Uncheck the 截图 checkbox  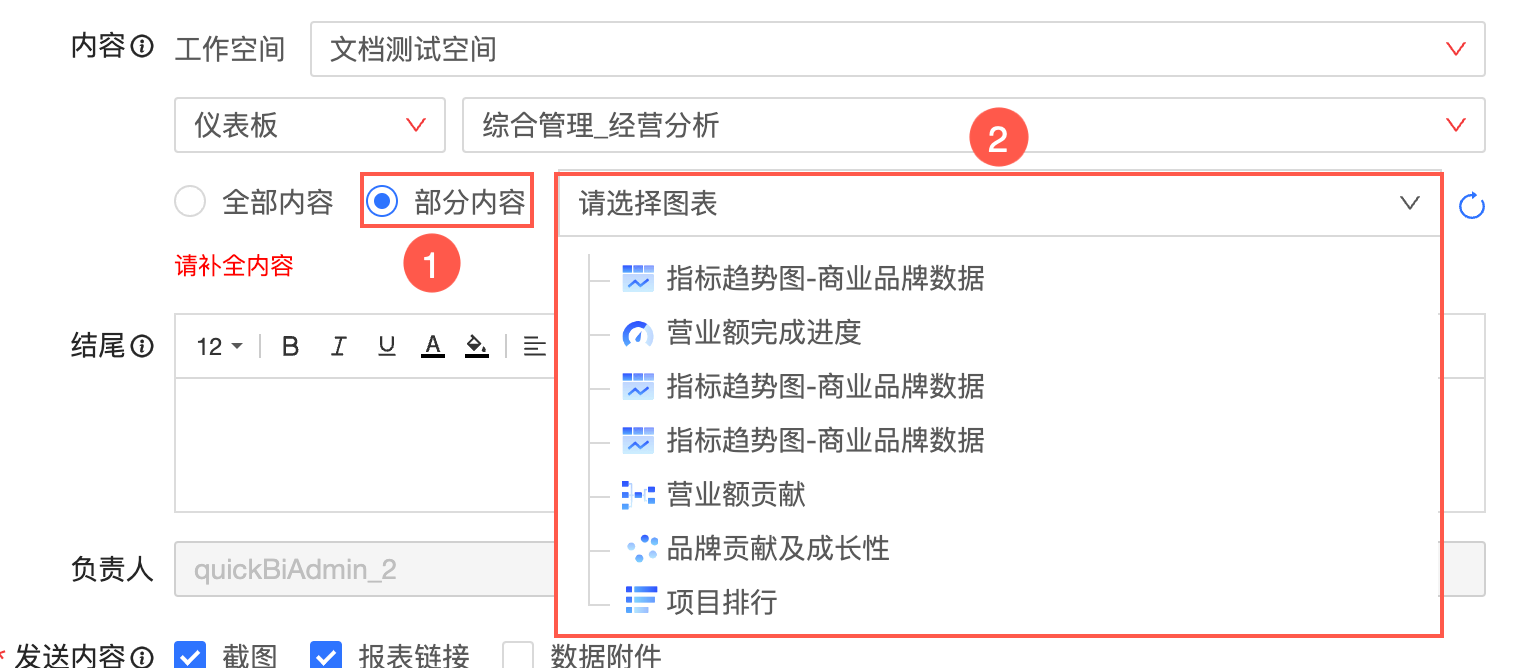pyautogui.click(x=190, y=656)
